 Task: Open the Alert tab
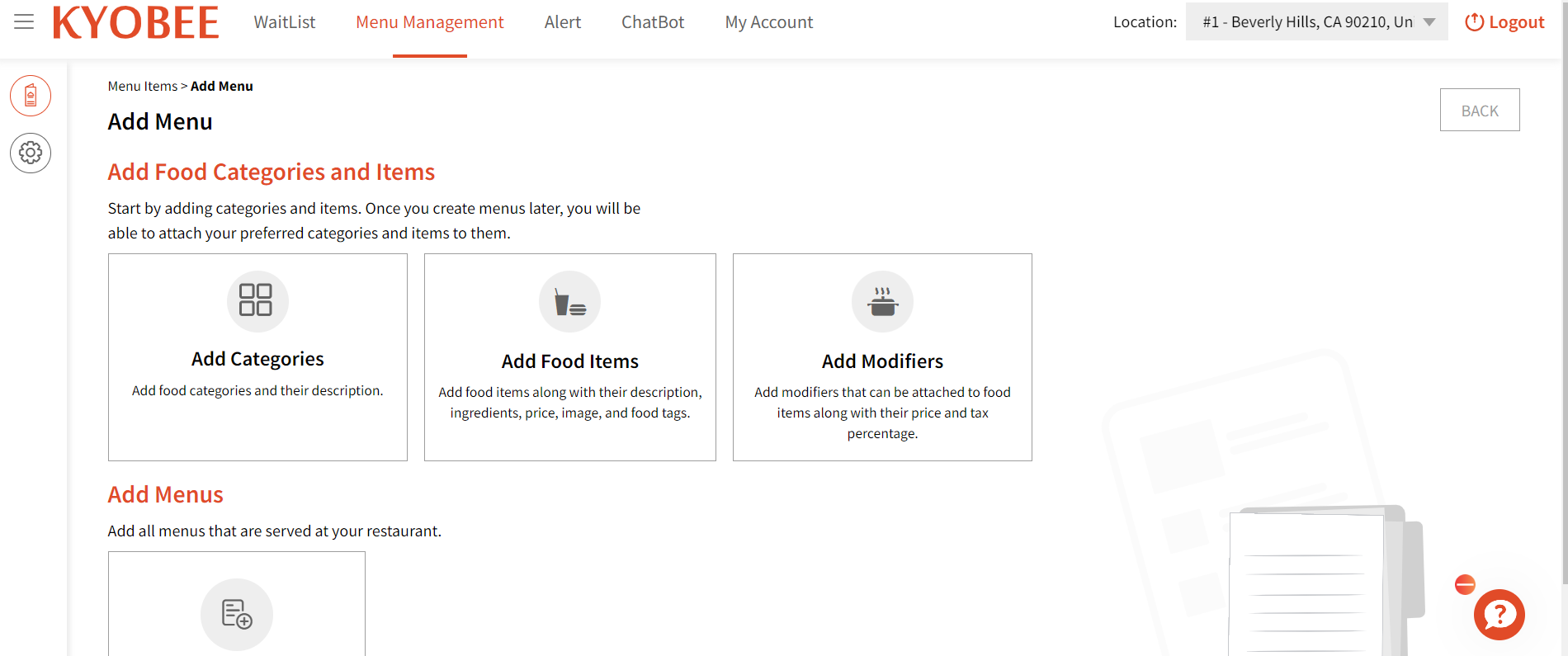pos(563,22)
